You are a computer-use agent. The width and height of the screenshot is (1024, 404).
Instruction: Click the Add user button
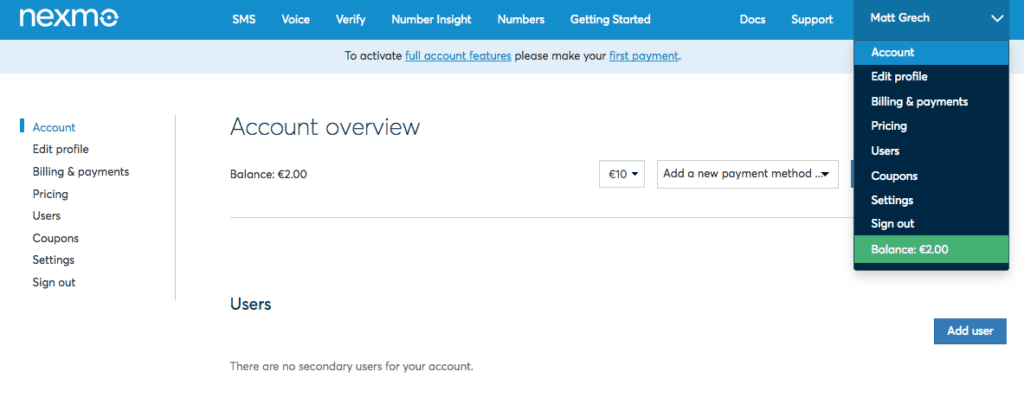pos(970,331)
